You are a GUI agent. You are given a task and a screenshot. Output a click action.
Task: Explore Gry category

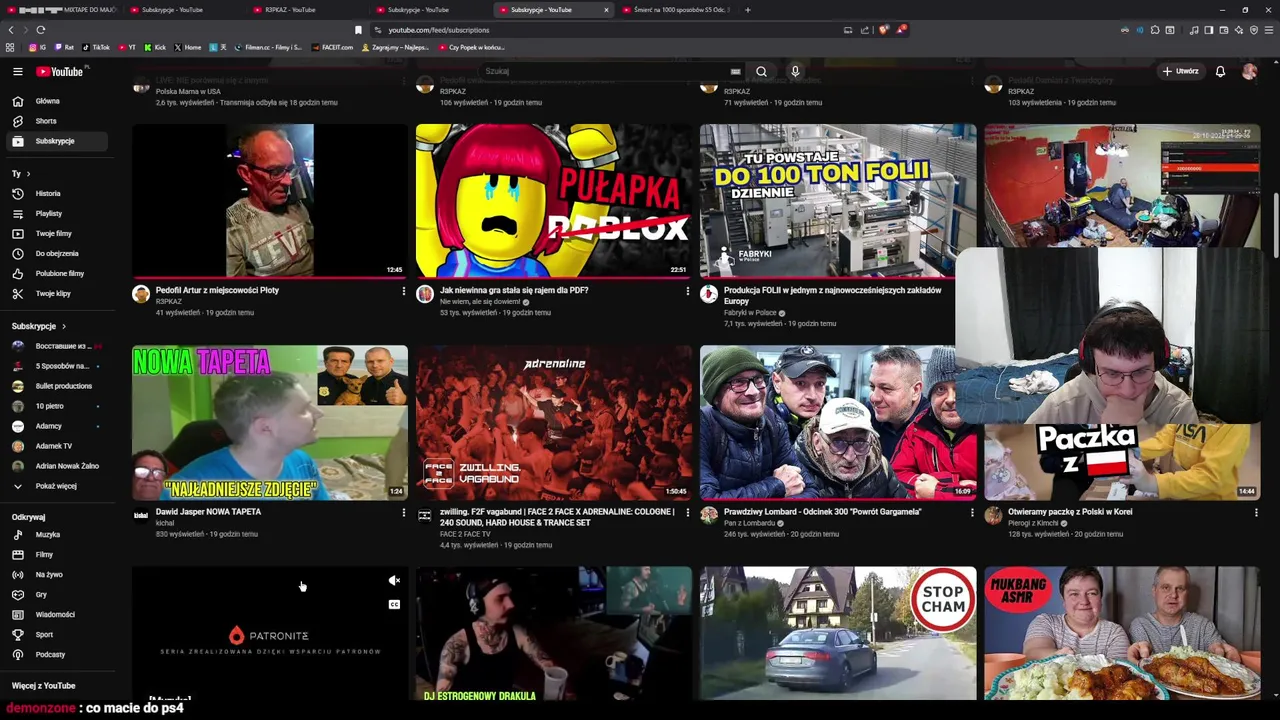[x=55, y=594]
